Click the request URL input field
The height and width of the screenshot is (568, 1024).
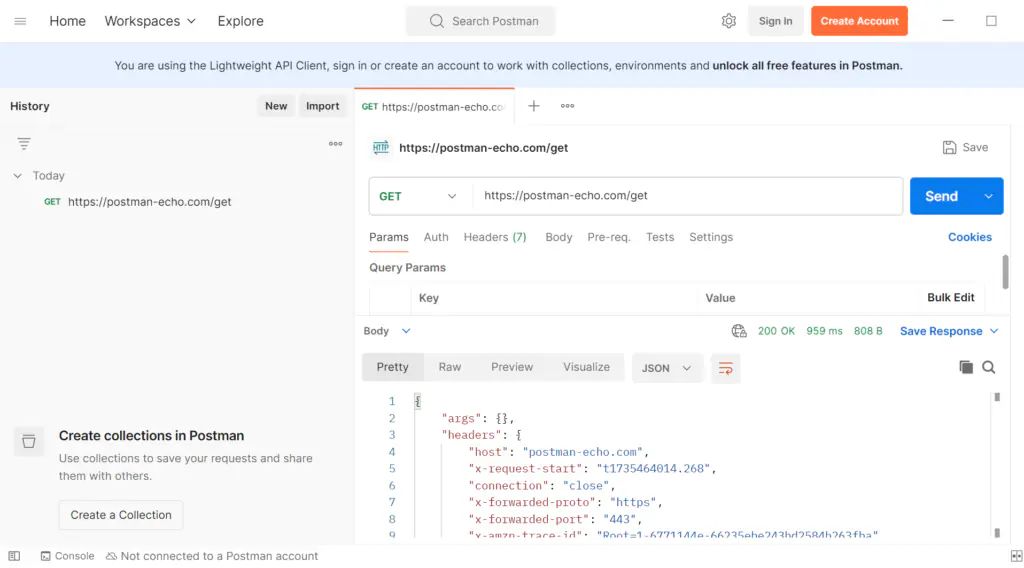coord(687,196)
